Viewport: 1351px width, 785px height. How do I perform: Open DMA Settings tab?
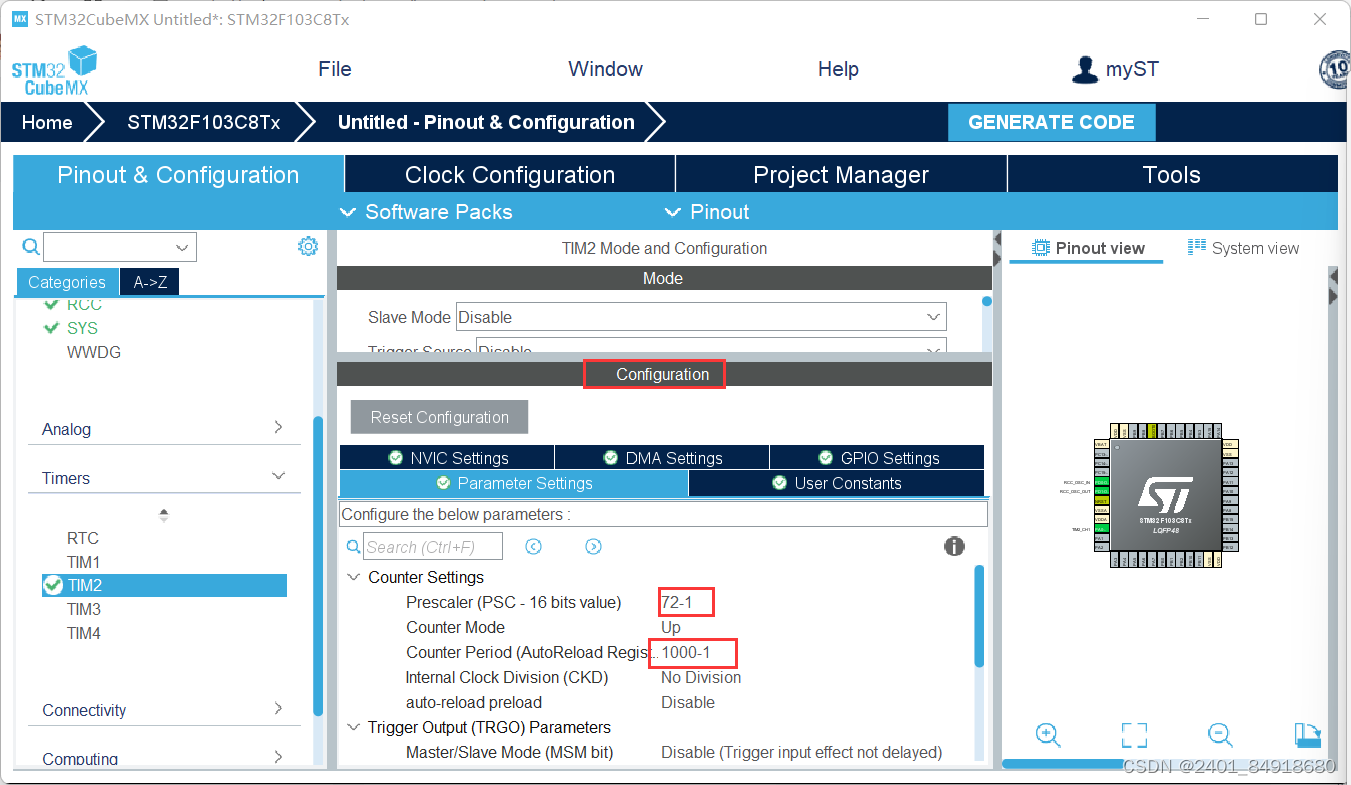click(662, 457)
